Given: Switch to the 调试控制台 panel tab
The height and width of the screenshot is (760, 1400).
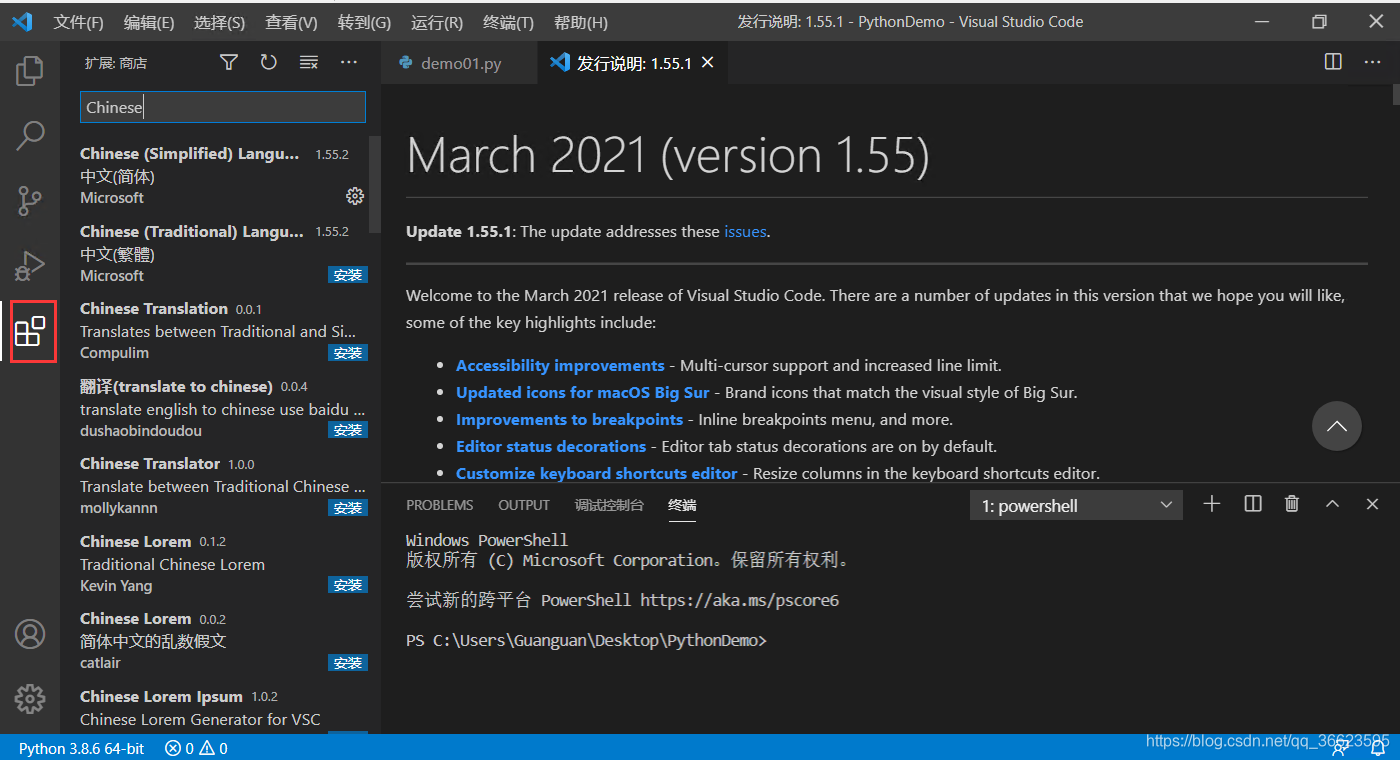Looking at the screenshot, I should click(x=609, y=505).
